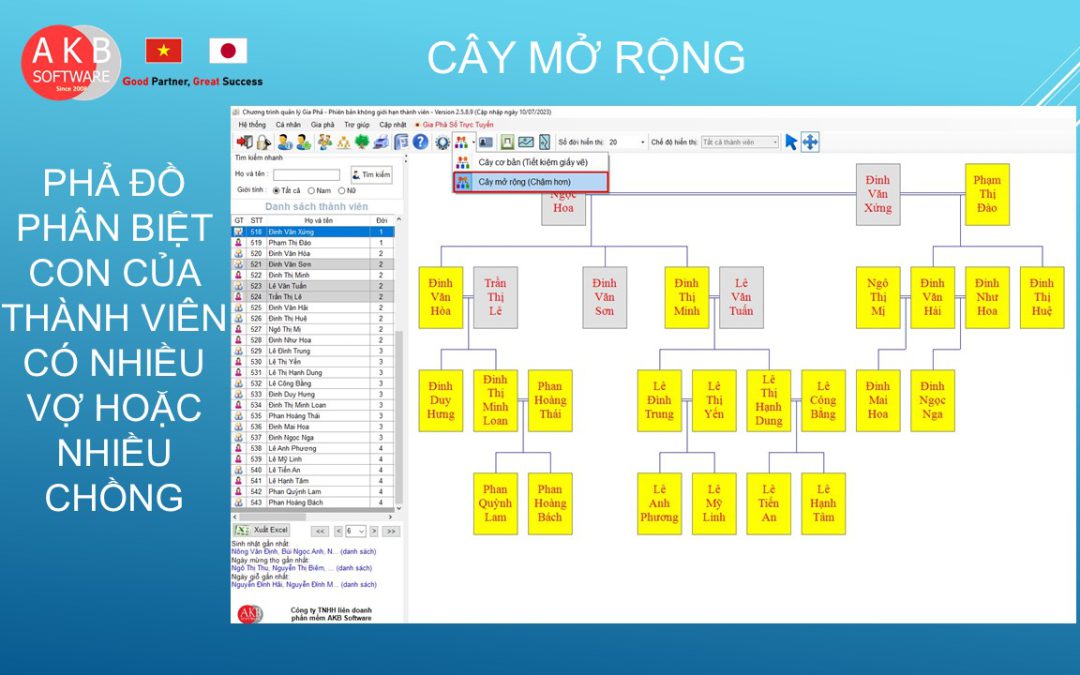The width and height of the screenshot is (1080, 675).
Task: Click the male icon of row 520
Action: click(238, 253)
